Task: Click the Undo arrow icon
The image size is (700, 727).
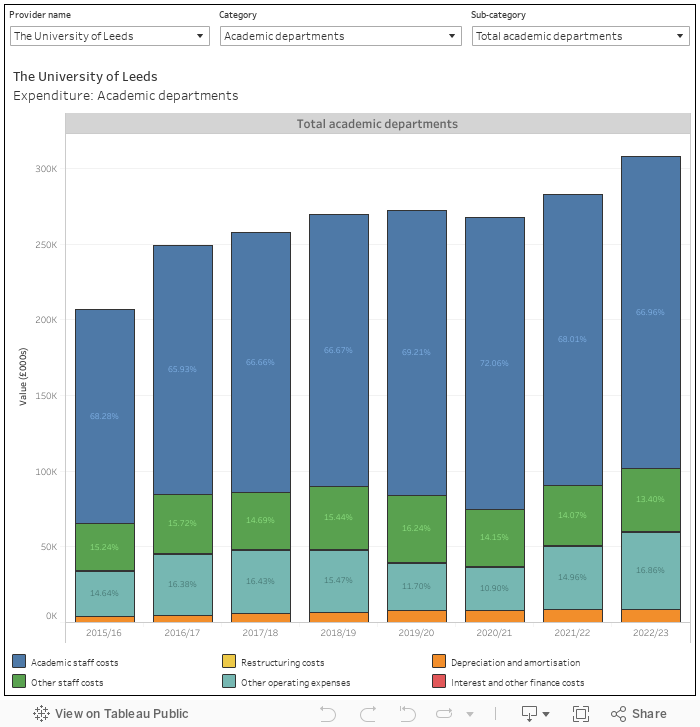Action: (327, 714)
